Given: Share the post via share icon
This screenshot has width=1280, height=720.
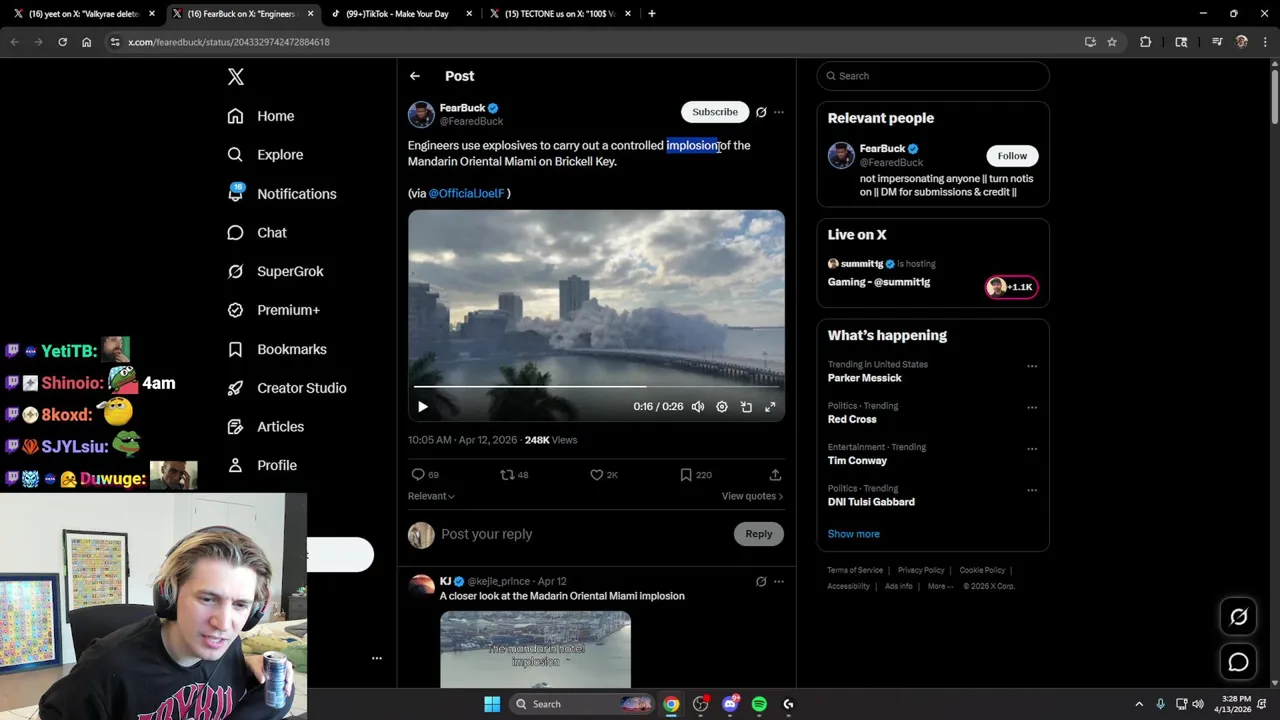Looking at the screenshot, I should (775, 475).
